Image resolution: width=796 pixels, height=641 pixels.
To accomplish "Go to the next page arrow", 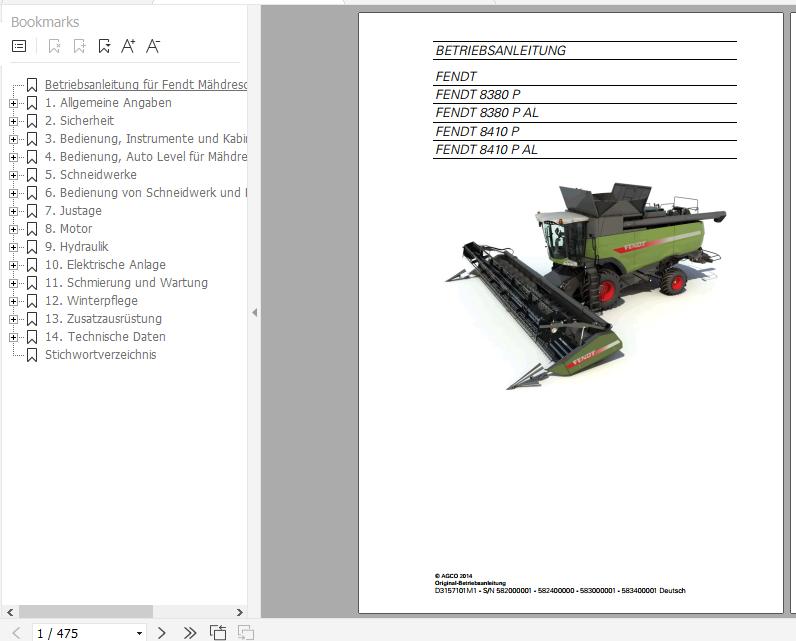I will [161, 633].
